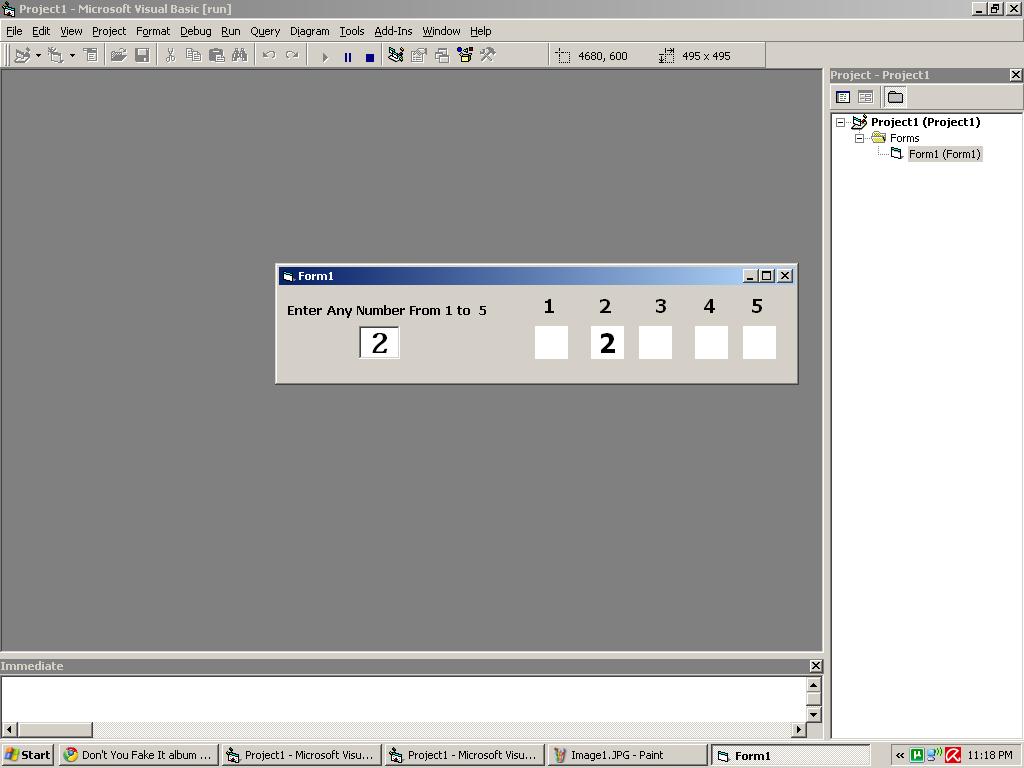The width and height of the screenshot is (1024, 768).
Task: Open the Form Layout Window icon
Action: (x=442, y=56)
